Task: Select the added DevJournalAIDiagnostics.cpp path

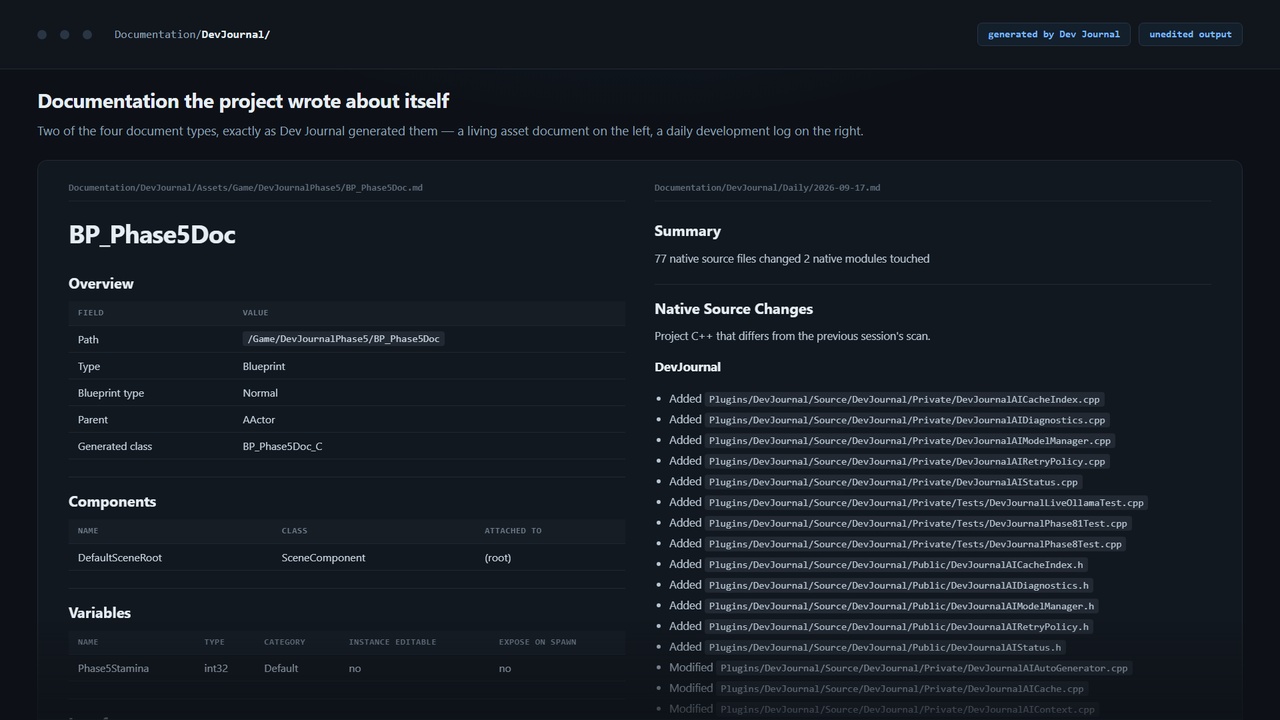Action: tap(907, 420)
